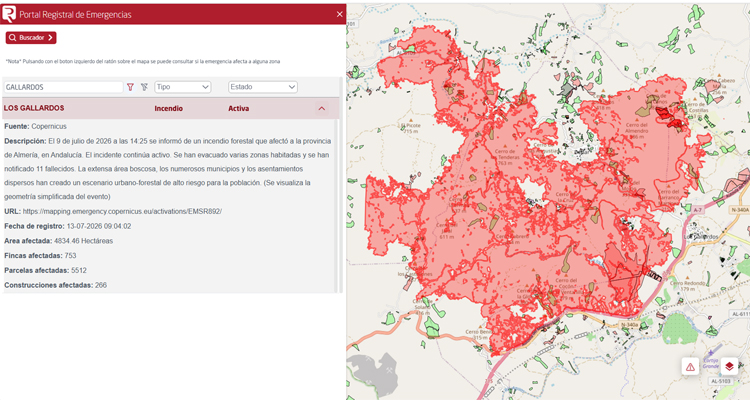Click the Incendio type label
This screenshot has width=750, height=400.
[168, 109]
